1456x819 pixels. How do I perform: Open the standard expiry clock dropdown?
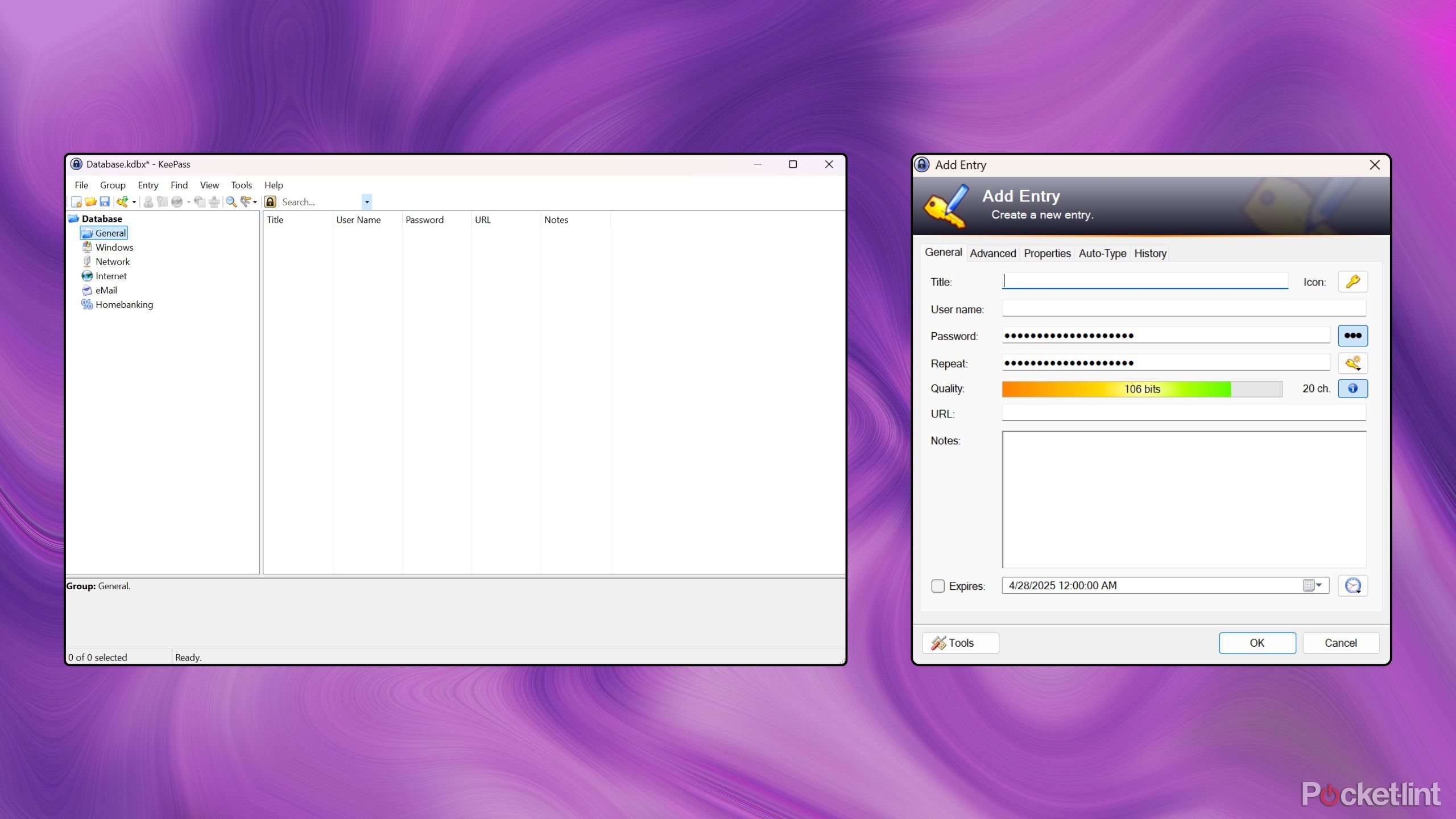[1352, 586]
